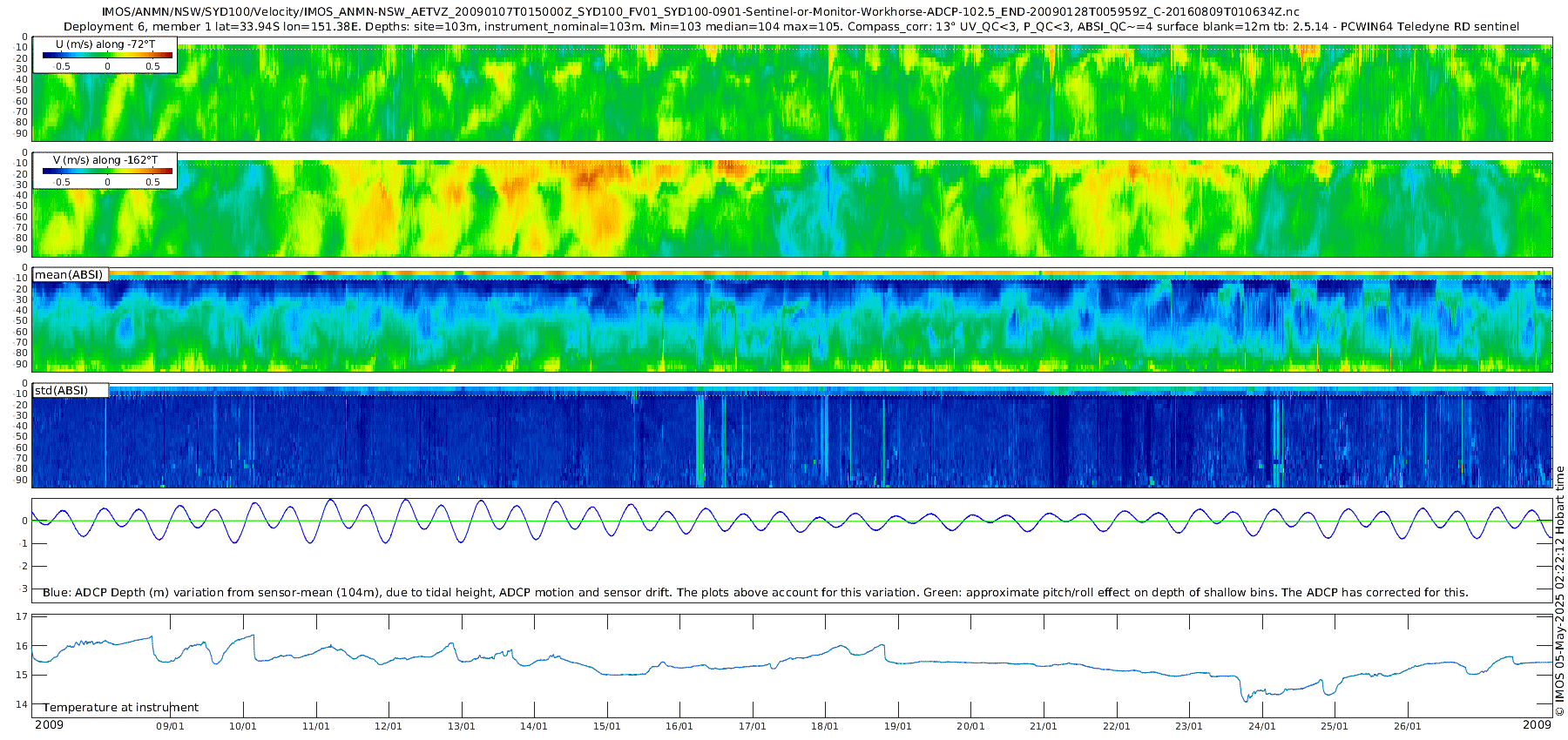Click the ADCP Depth variation caption text
This screenshot has width=1568, height=740.
(x=755, y=593)
